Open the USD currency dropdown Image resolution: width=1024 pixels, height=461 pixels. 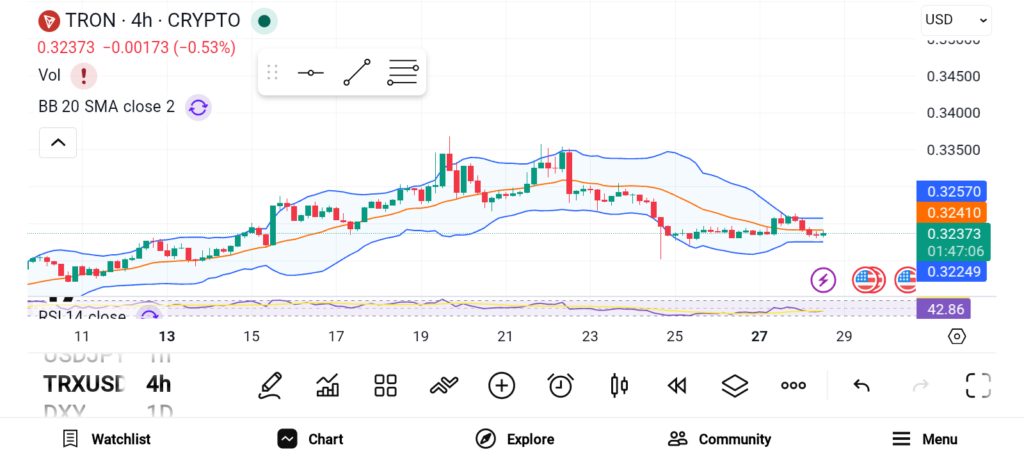coord(956,19)
